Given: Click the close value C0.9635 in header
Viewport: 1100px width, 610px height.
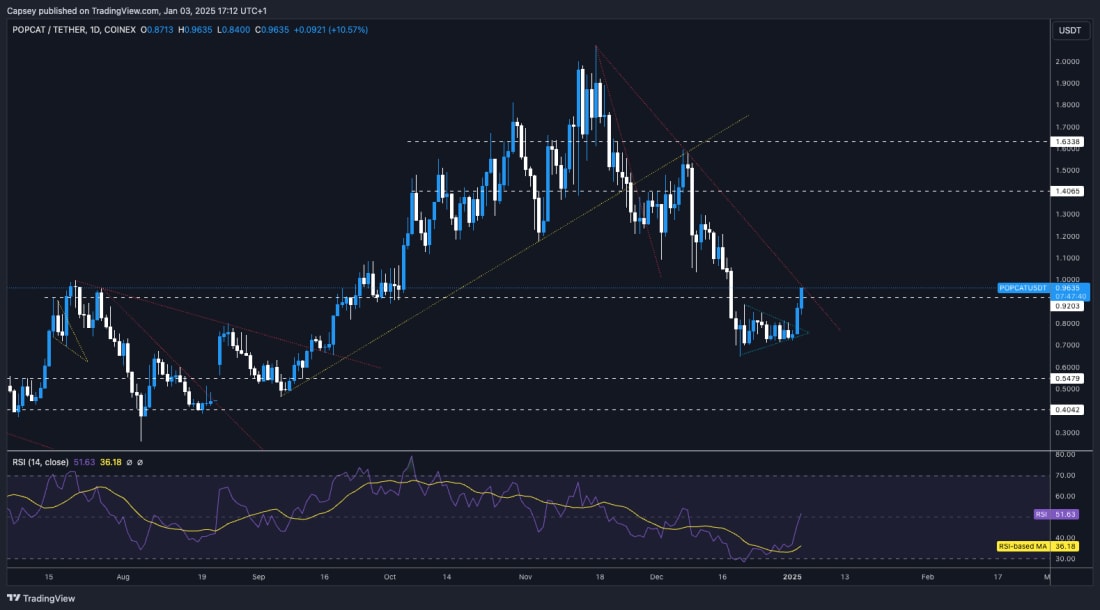Looking at the screenshot, I should (272, 30).
